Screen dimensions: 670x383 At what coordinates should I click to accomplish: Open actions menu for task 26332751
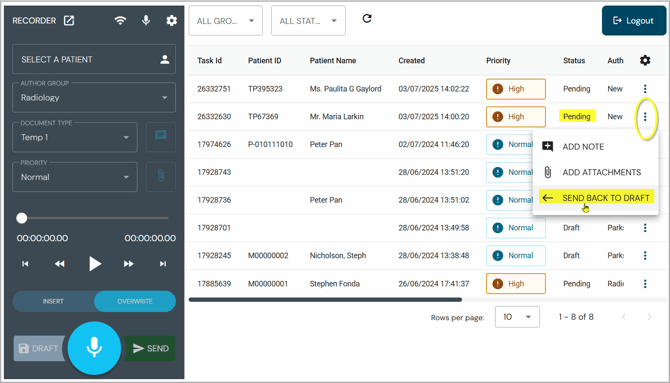pos(645,88)
